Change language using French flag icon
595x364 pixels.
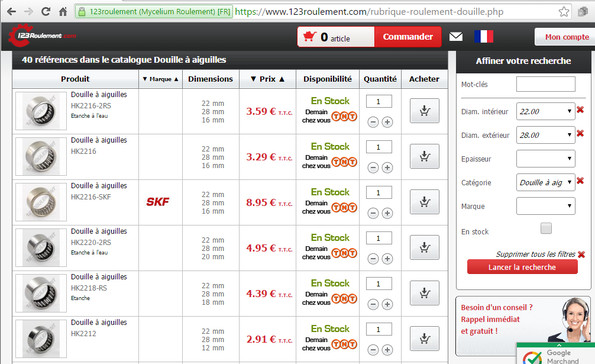pyautogui.click(x=484, y=36)
